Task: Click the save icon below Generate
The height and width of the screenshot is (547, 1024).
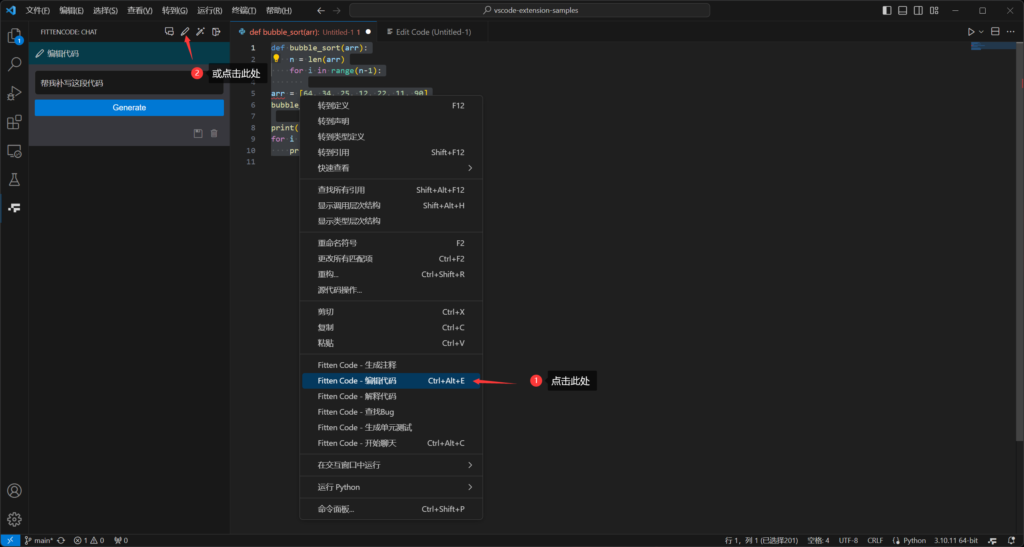Action: pyautogui.click(x=198, y=133)
